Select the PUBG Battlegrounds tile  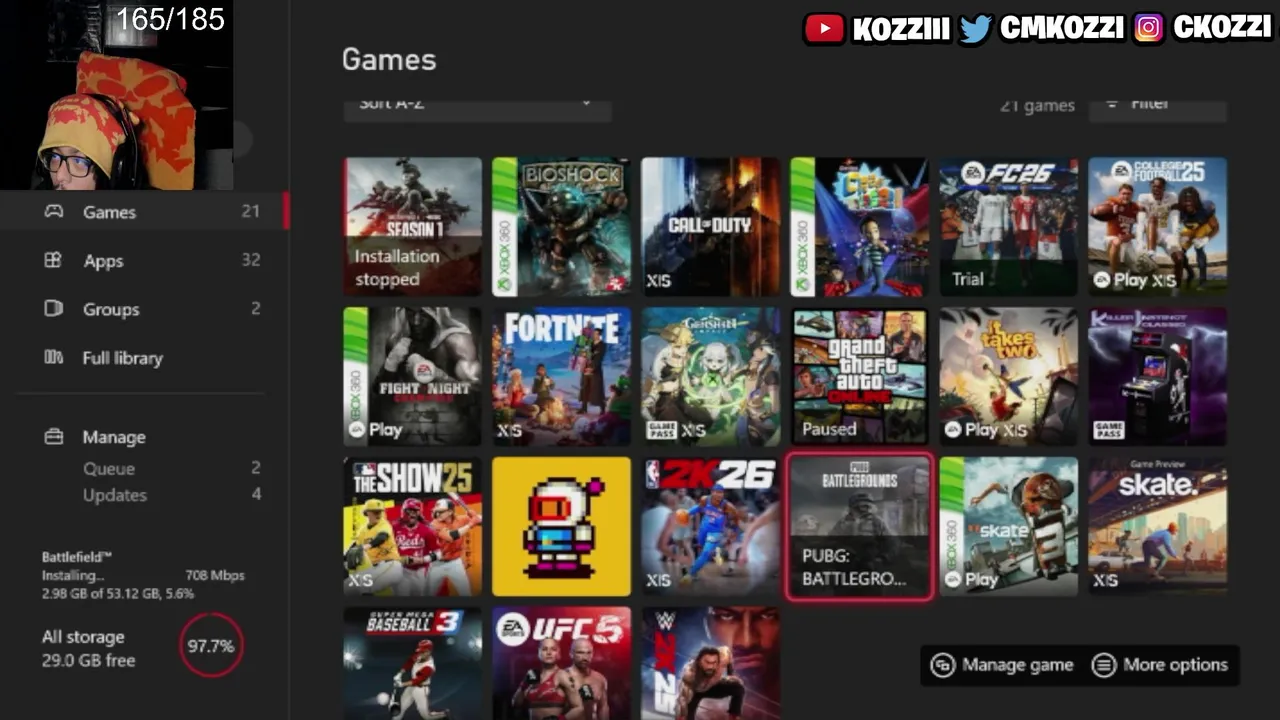click(x=860, y=527)
